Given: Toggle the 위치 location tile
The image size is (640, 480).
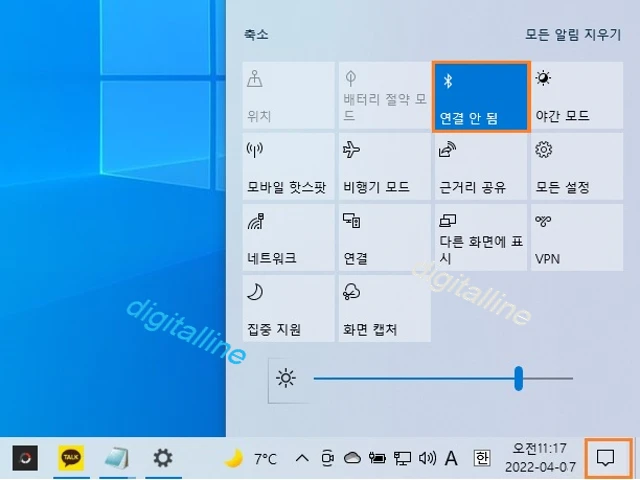Looking at the screenshot, I should pyautogui.click(x=289, y=96).
